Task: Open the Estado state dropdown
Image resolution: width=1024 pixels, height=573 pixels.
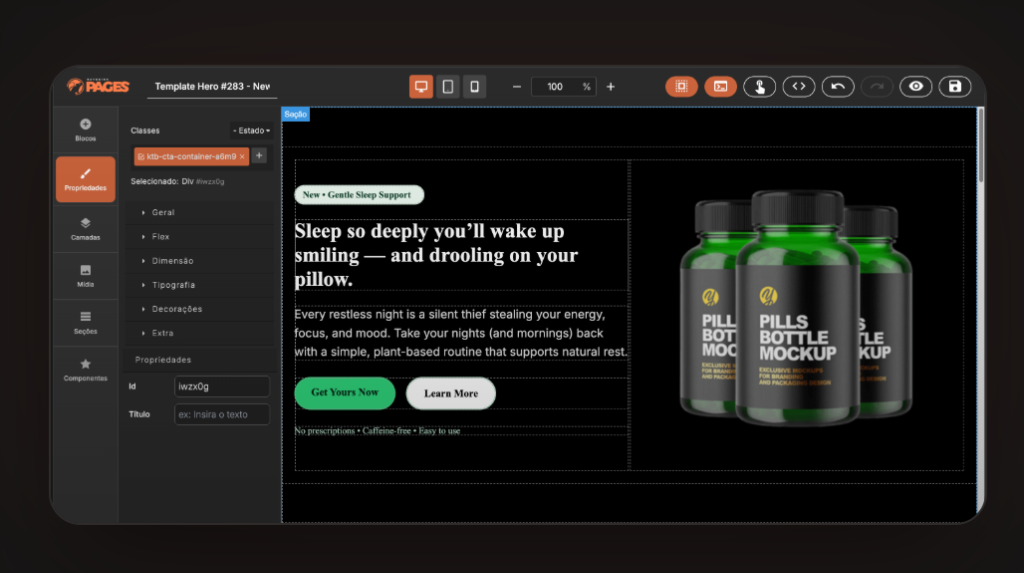Action: click(251, 131)
